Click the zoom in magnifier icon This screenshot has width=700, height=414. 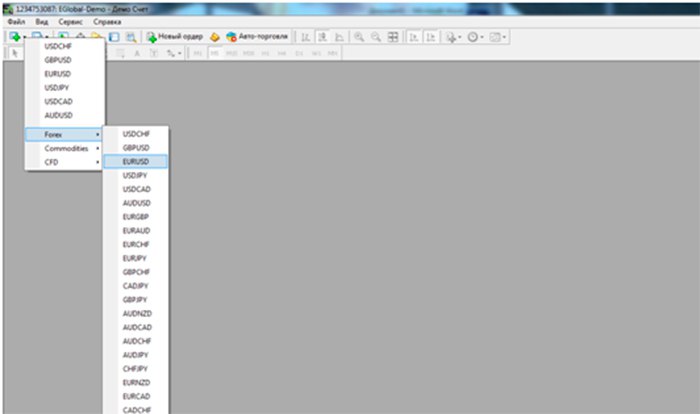[x=359, y=36]
